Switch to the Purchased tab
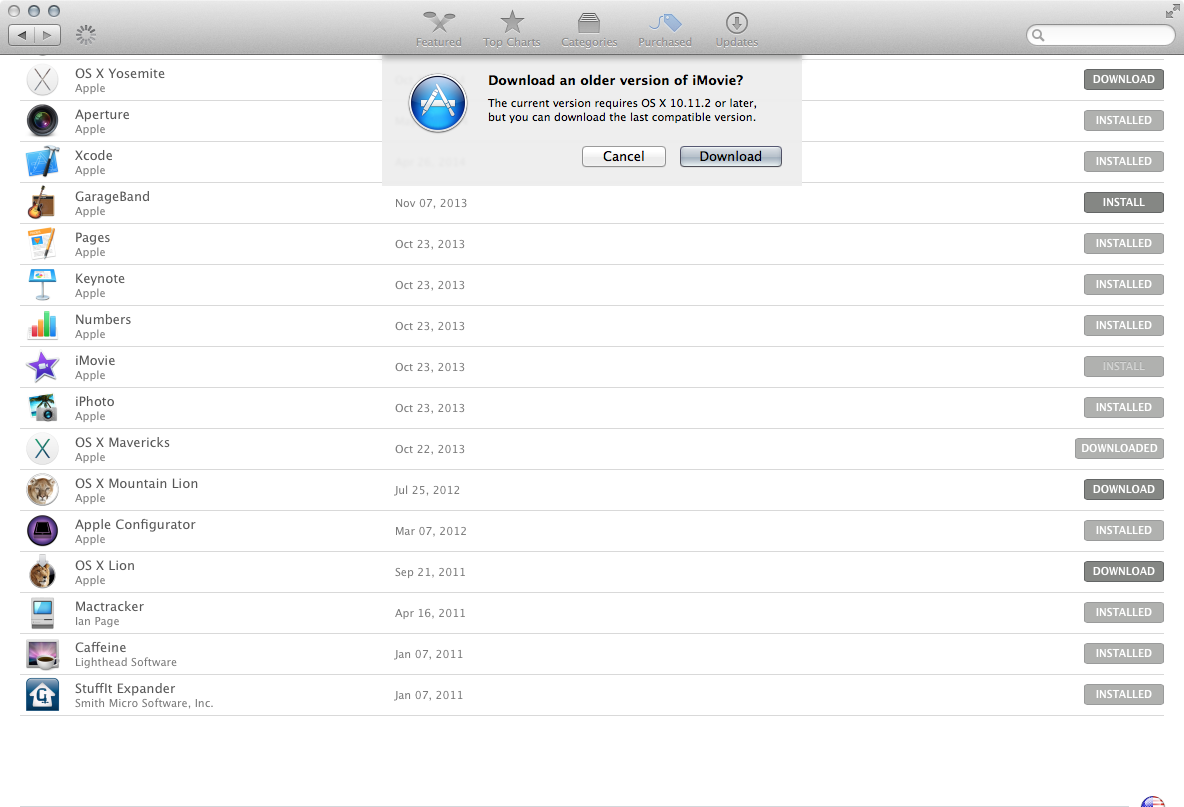The width and height of the screenshot is (1184, 807). (664, 30)
